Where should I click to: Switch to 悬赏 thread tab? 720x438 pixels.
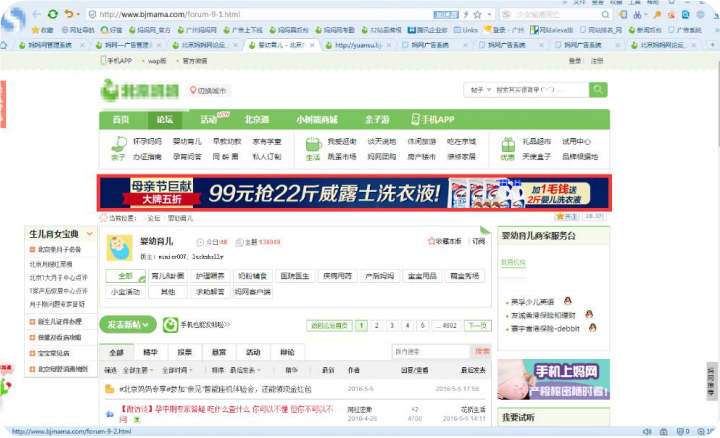[219, 352]
